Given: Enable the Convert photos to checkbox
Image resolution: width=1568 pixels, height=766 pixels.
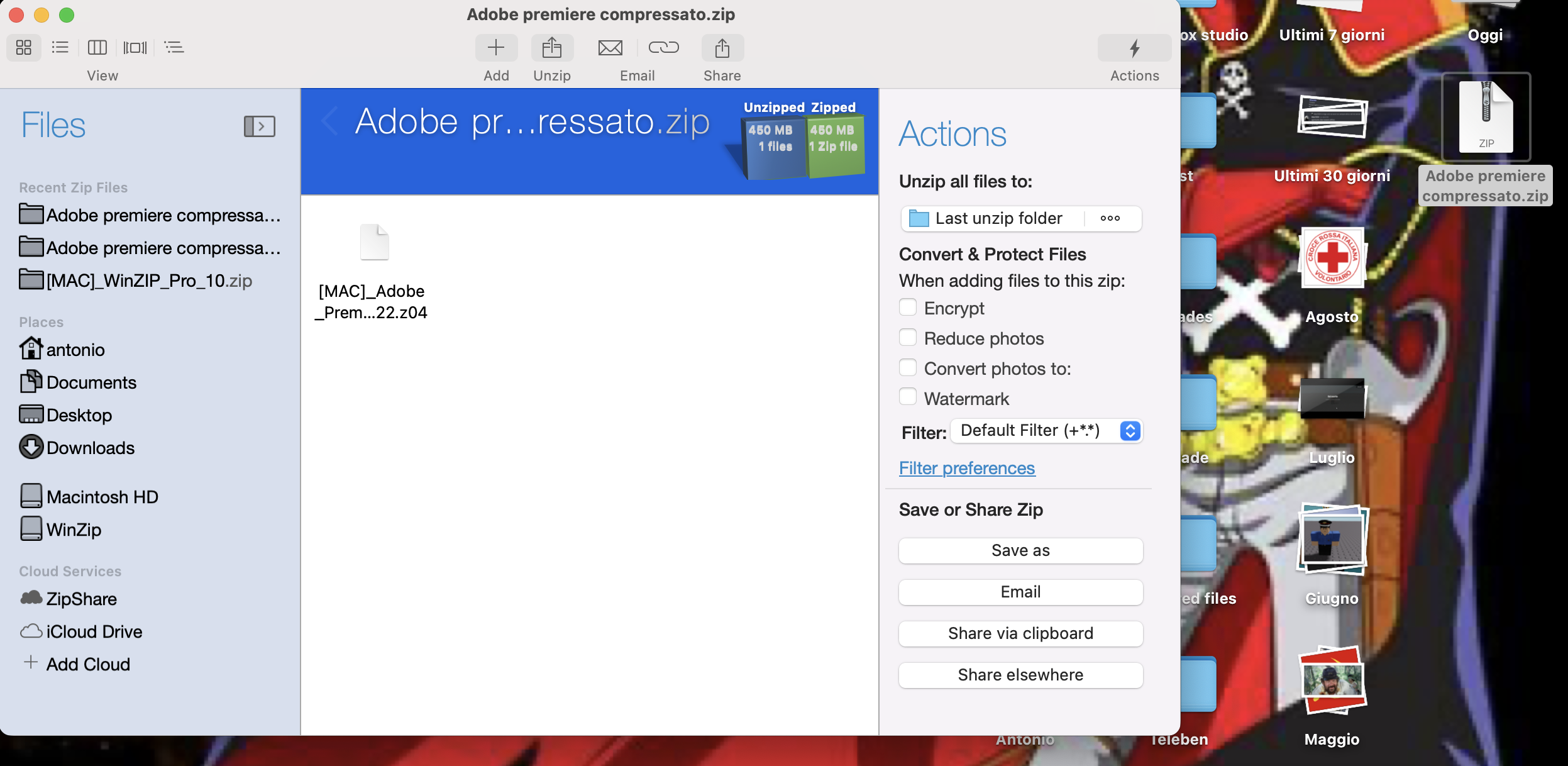Looking at the screenshot, I should 907,367.
